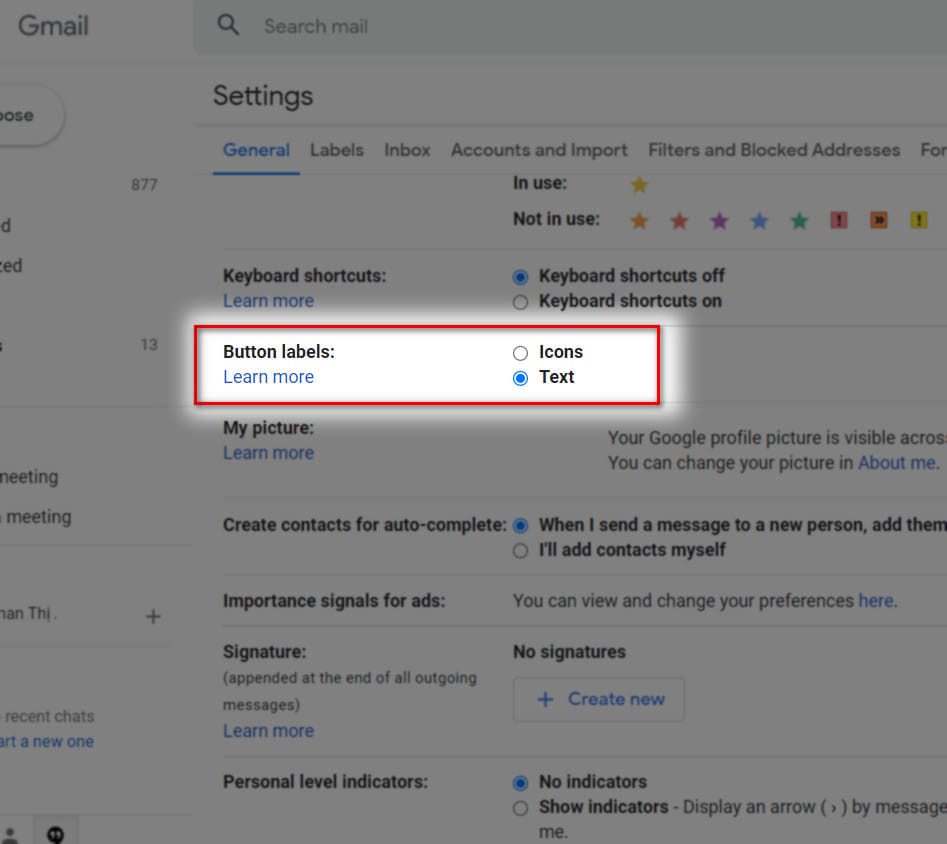947x844 pixels.
Task: Choose auto-add contacts when sending messages
Action: (520, 526)
